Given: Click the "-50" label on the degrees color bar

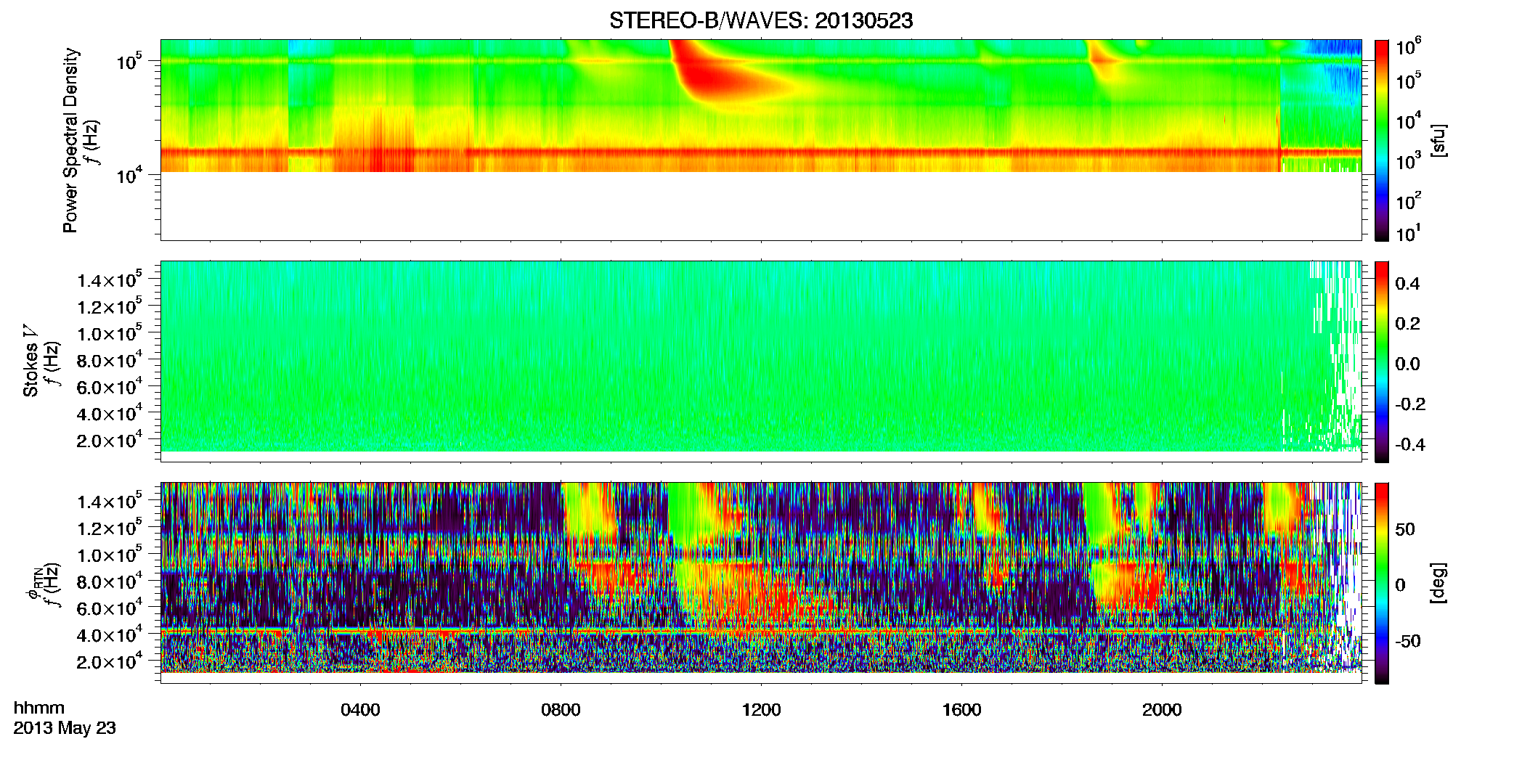Looking at the screenshot, I should 1408,642.
